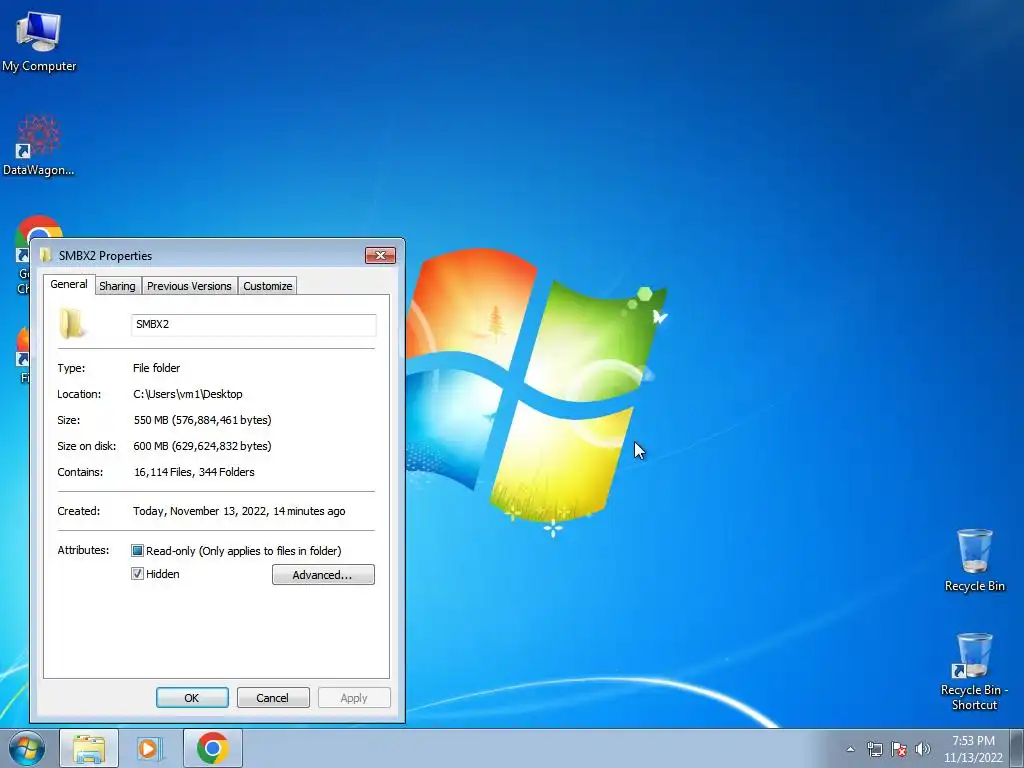Click the 16,114 Files, 344 Folders text
1024x768 pixels.
click(194, 472)
